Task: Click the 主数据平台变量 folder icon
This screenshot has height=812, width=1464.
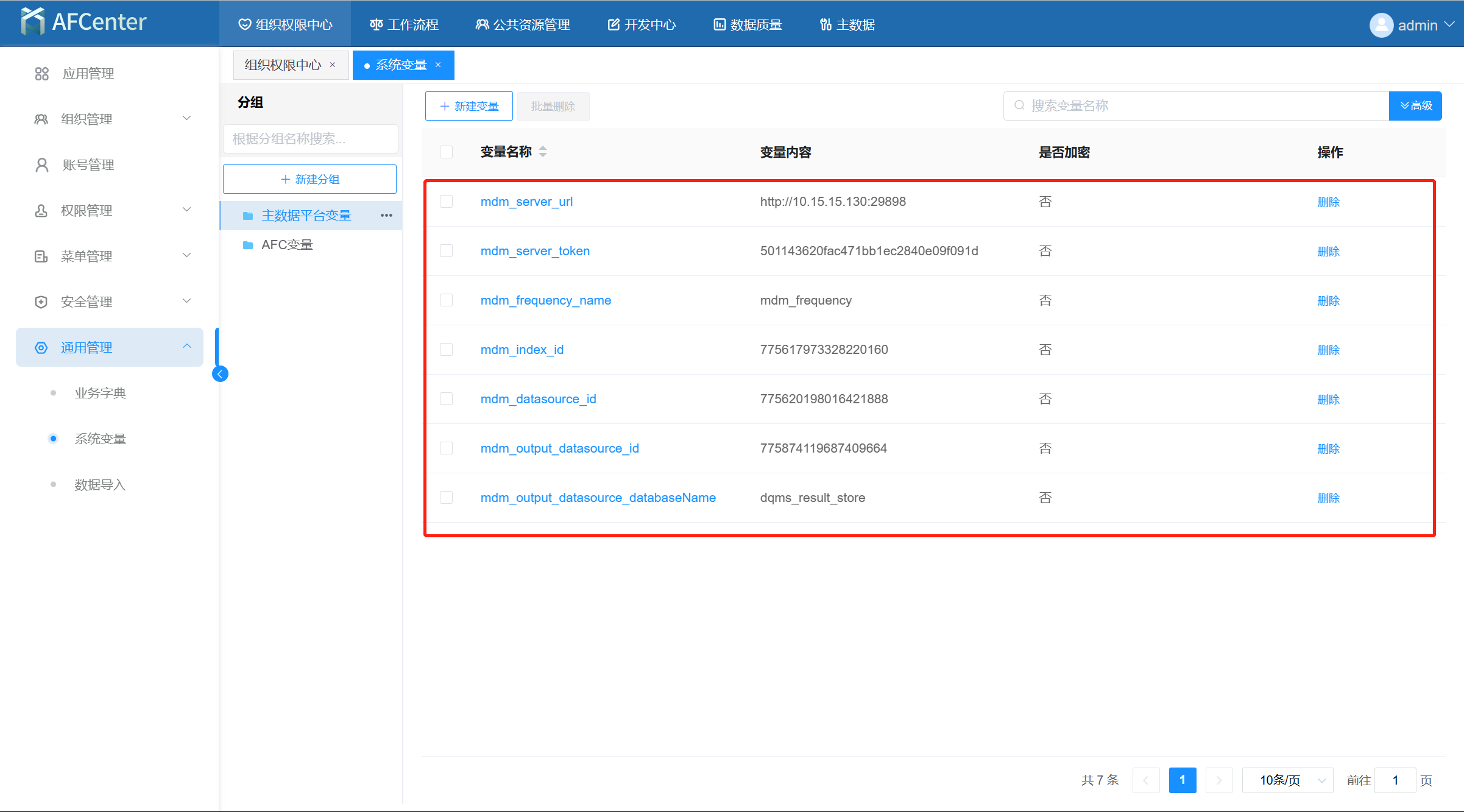Action: coord(248,216)
